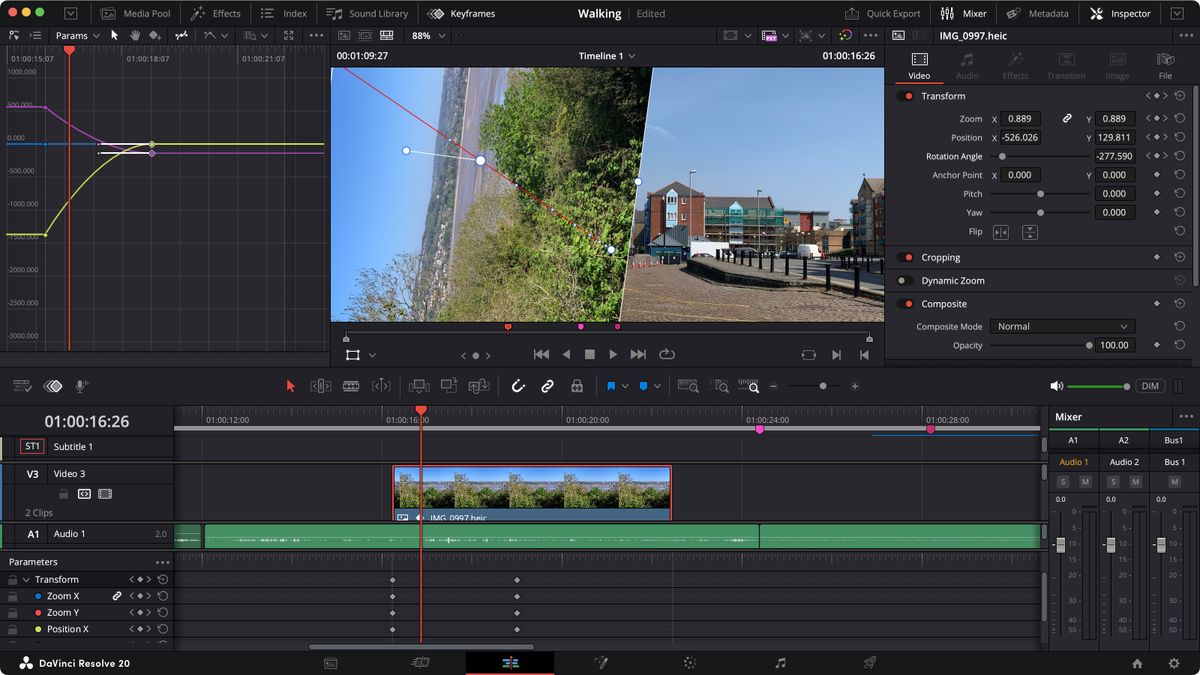The image size is (1200, 675).
Task: Select the Selection Mode arrow tool
Action: coord(291,386)
